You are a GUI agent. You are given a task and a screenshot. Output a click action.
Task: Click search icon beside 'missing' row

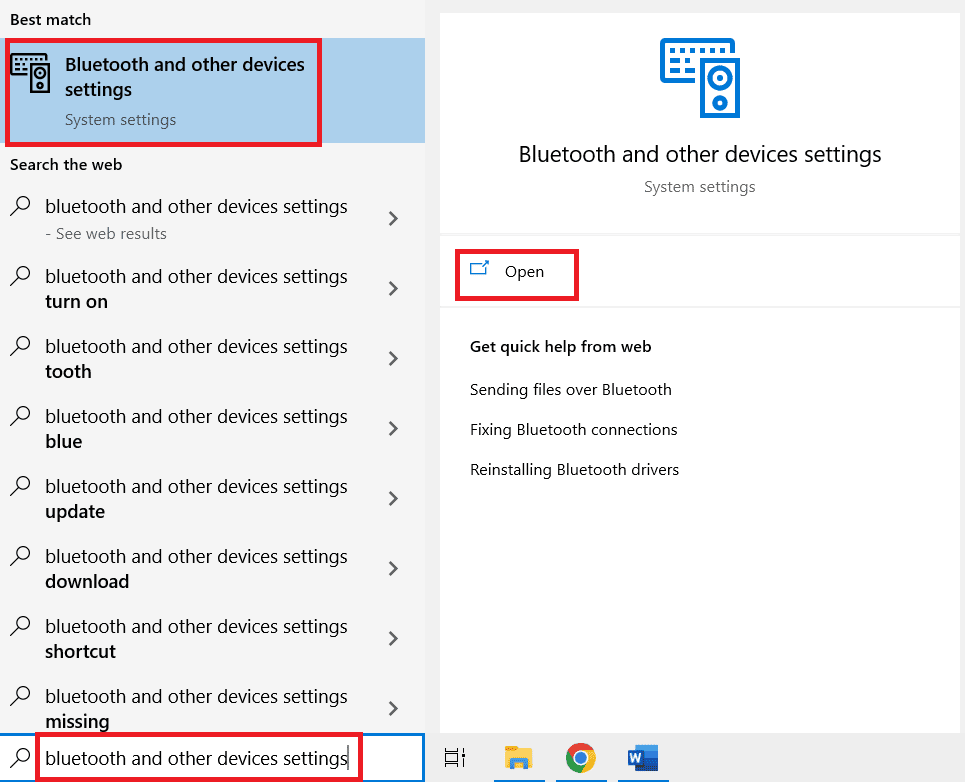pyautogui.click(x=20, y=696)
